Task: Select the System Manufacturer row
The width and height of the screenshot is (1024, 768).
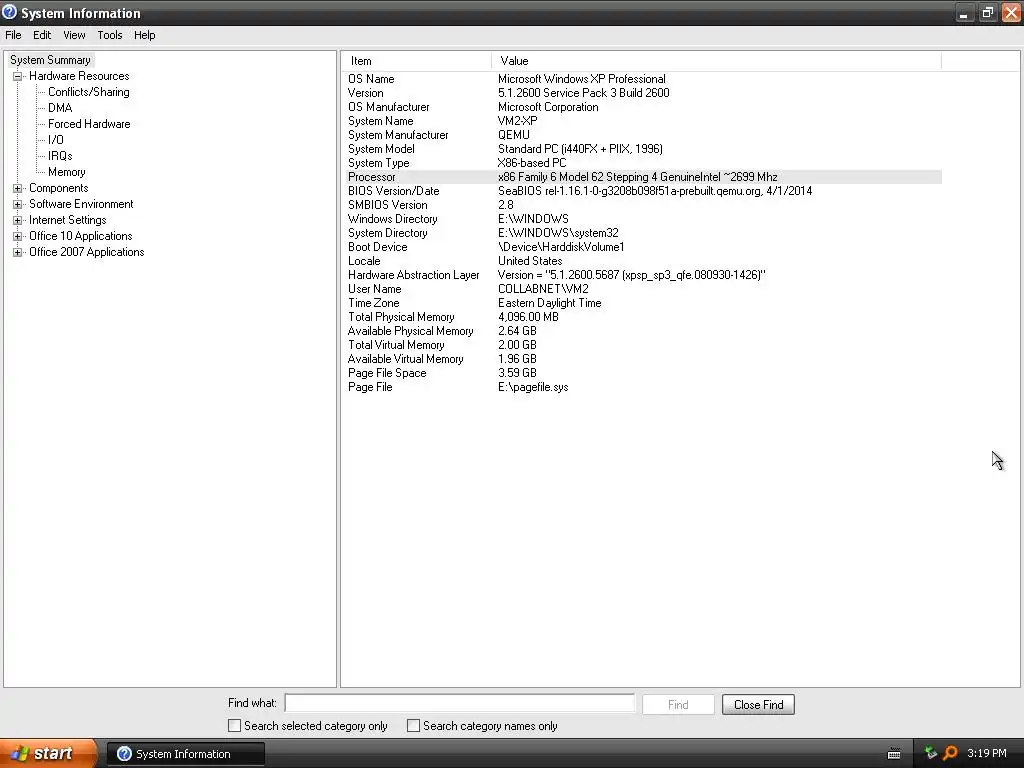Action: 643,135
